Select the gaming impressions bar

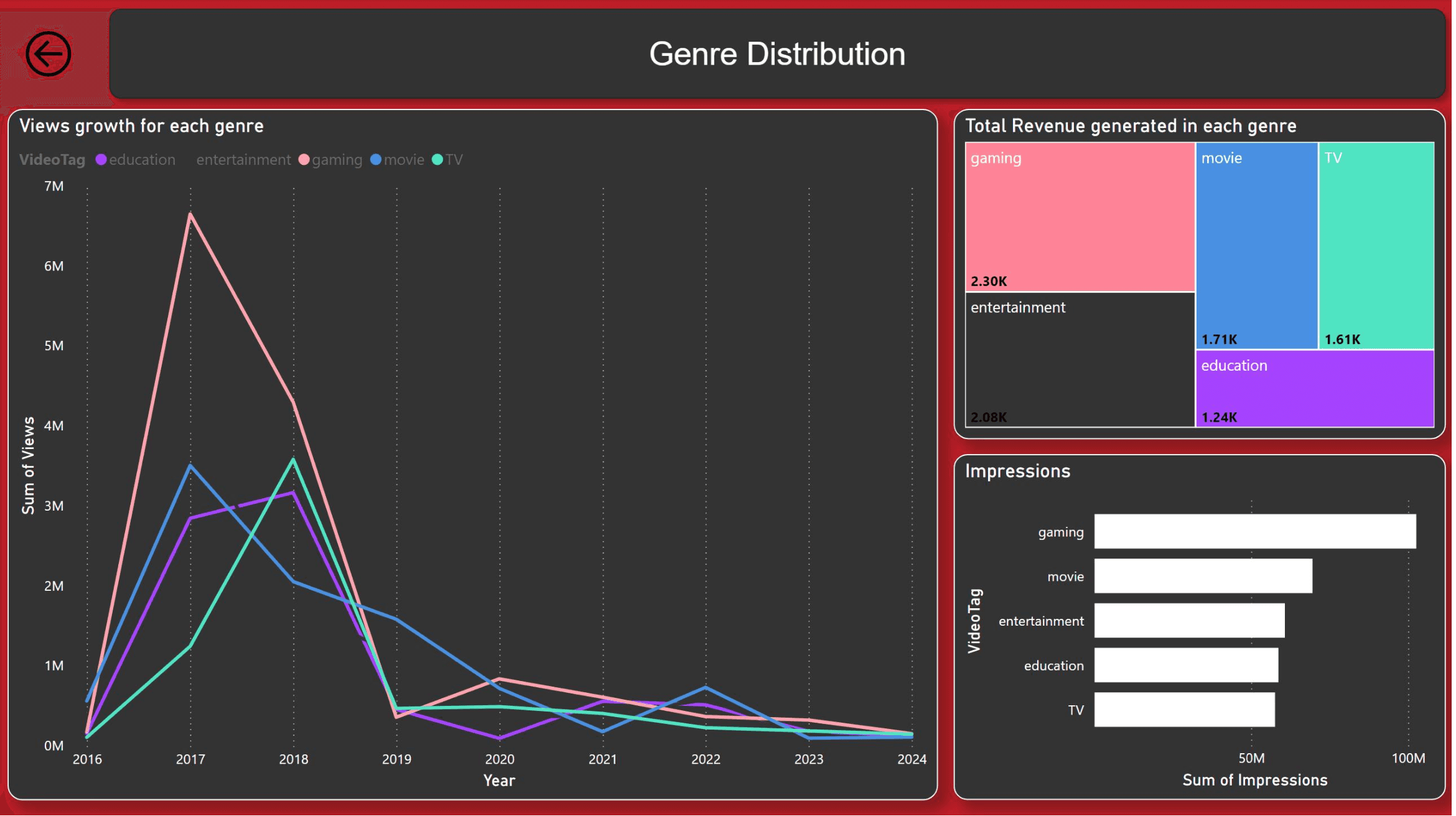point(1258,532)
